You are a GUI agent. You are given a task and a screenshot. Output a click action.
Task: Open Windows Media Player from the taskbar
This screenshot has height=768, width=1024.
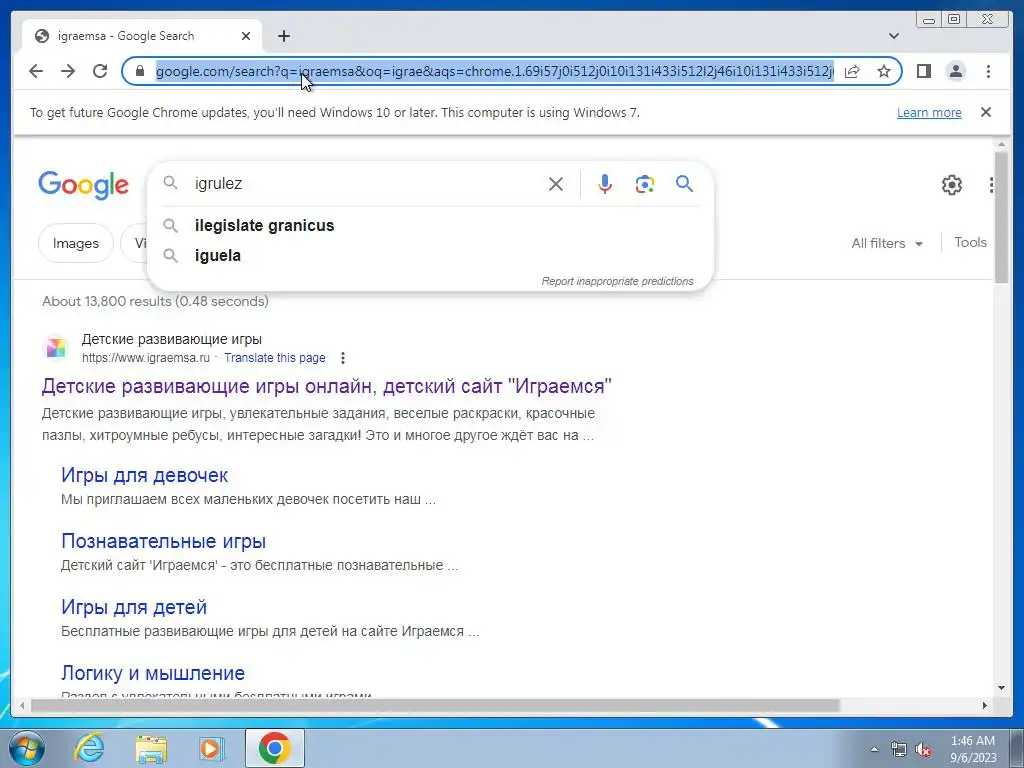pos(211,748)
